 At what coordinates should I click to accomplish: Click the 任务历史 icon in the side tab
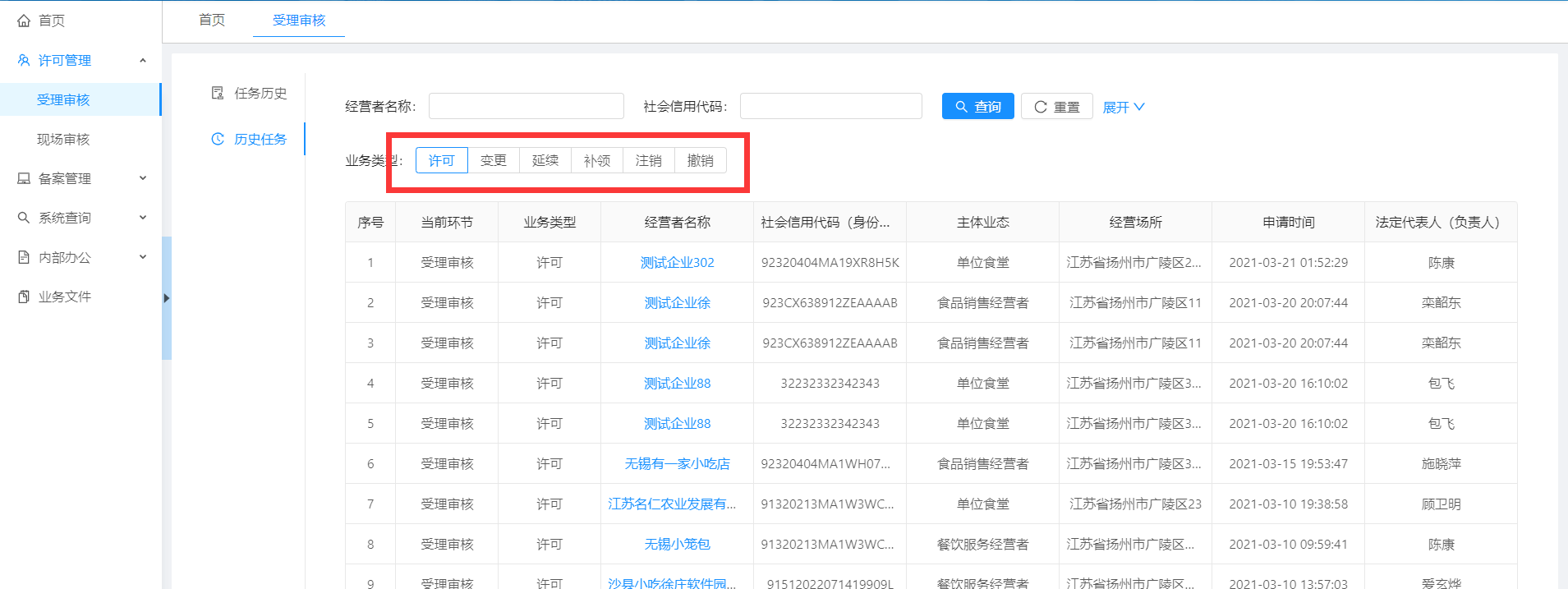coord(218,93)
